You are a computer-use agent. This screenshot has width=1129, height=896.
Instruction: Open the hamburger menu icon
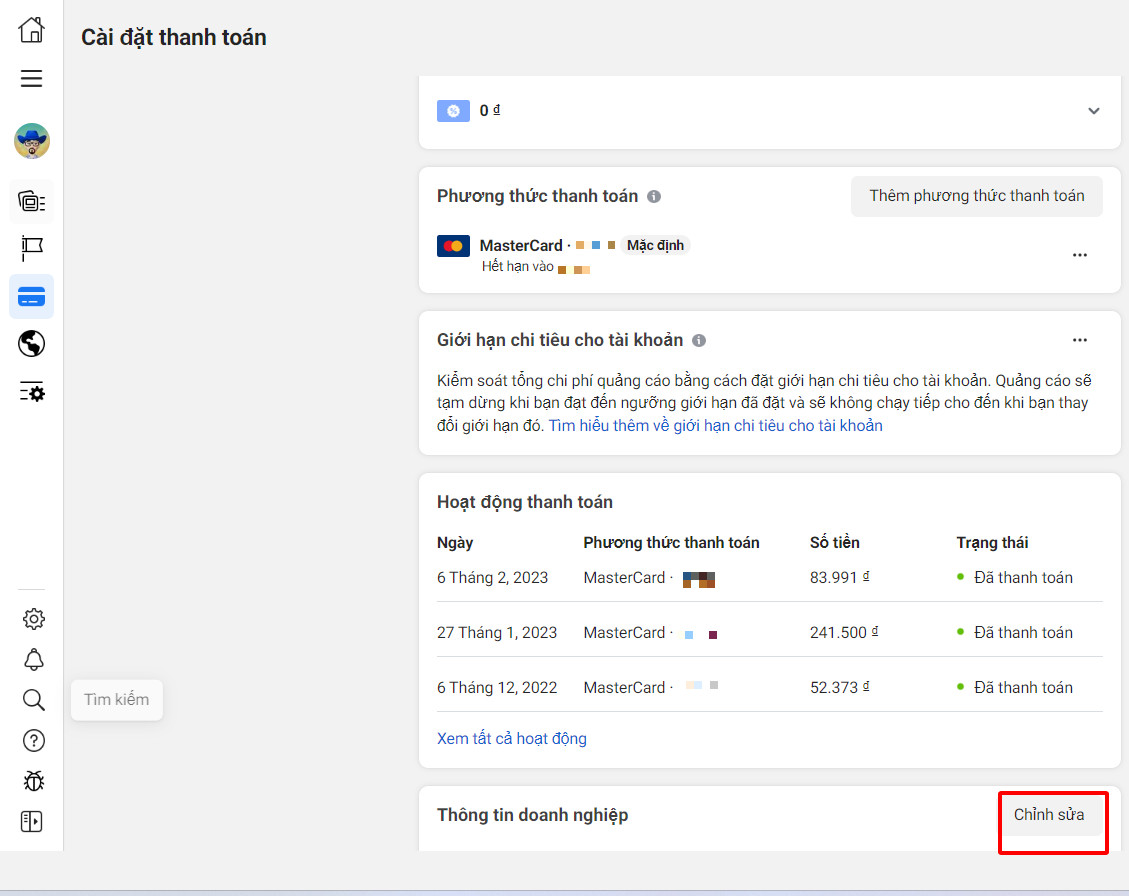point(32,78)
